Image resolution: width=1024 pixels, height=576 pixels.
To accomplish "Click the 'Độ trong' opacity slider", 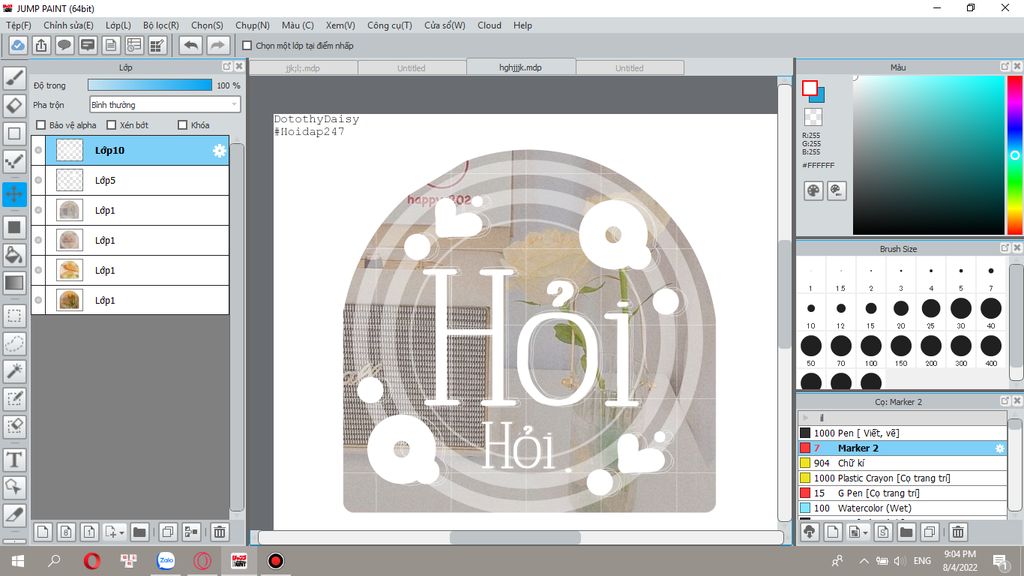I will point(150,85).
